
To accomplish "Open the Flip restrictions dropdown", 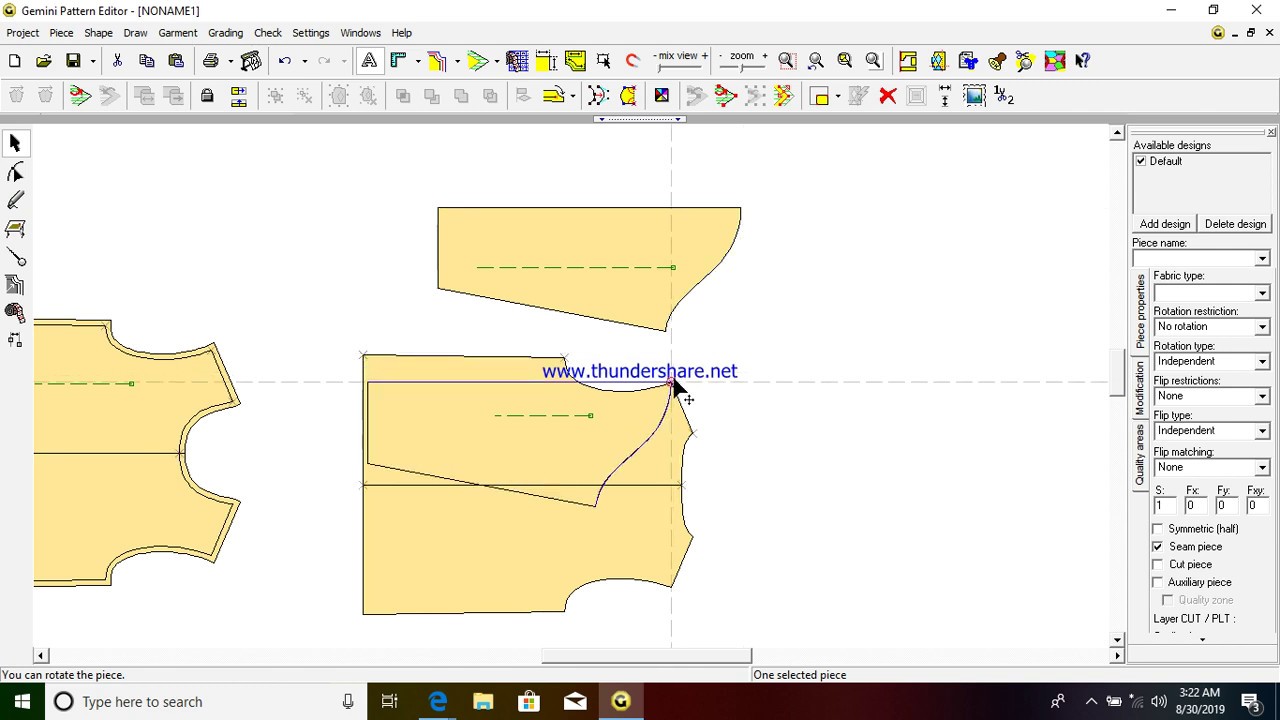I will point(1262,397).
